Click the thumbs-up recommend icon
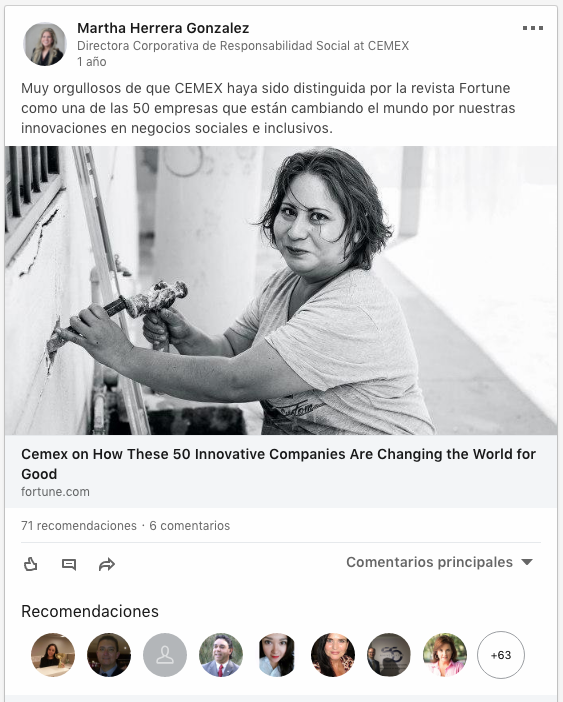The width and height of the screenshot is (563, 702). pos(30,564)
